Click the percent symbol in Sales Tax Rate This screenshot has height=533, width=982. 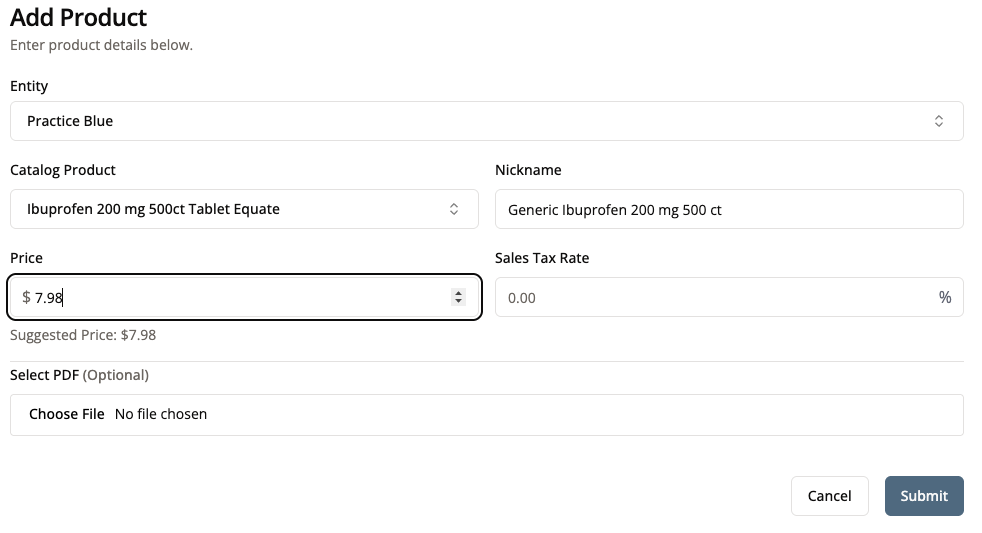tap(944, 297)
